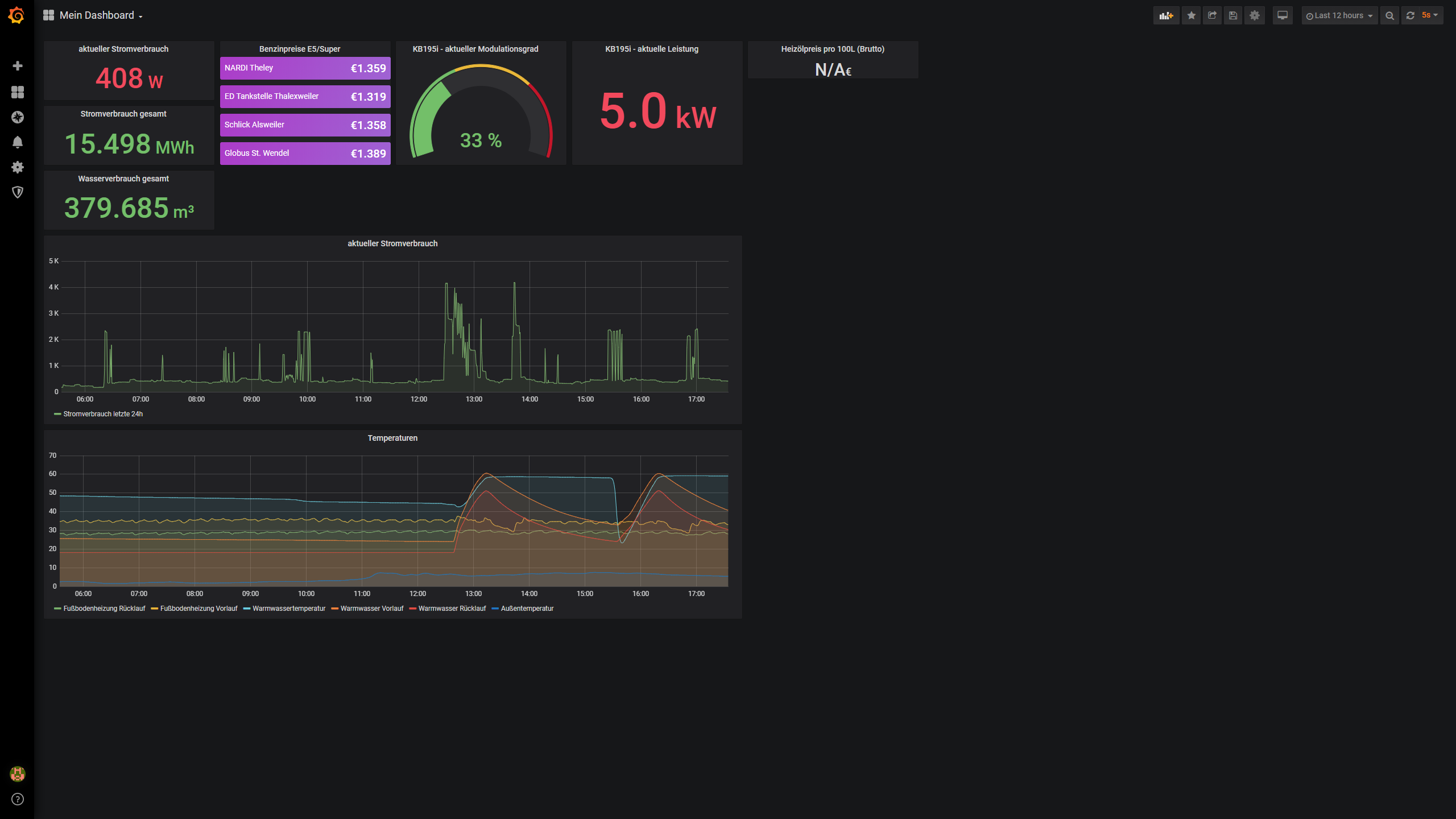Click the 379.685 m³ value
The image size is (1456, 819).
[x=129, y=208]
